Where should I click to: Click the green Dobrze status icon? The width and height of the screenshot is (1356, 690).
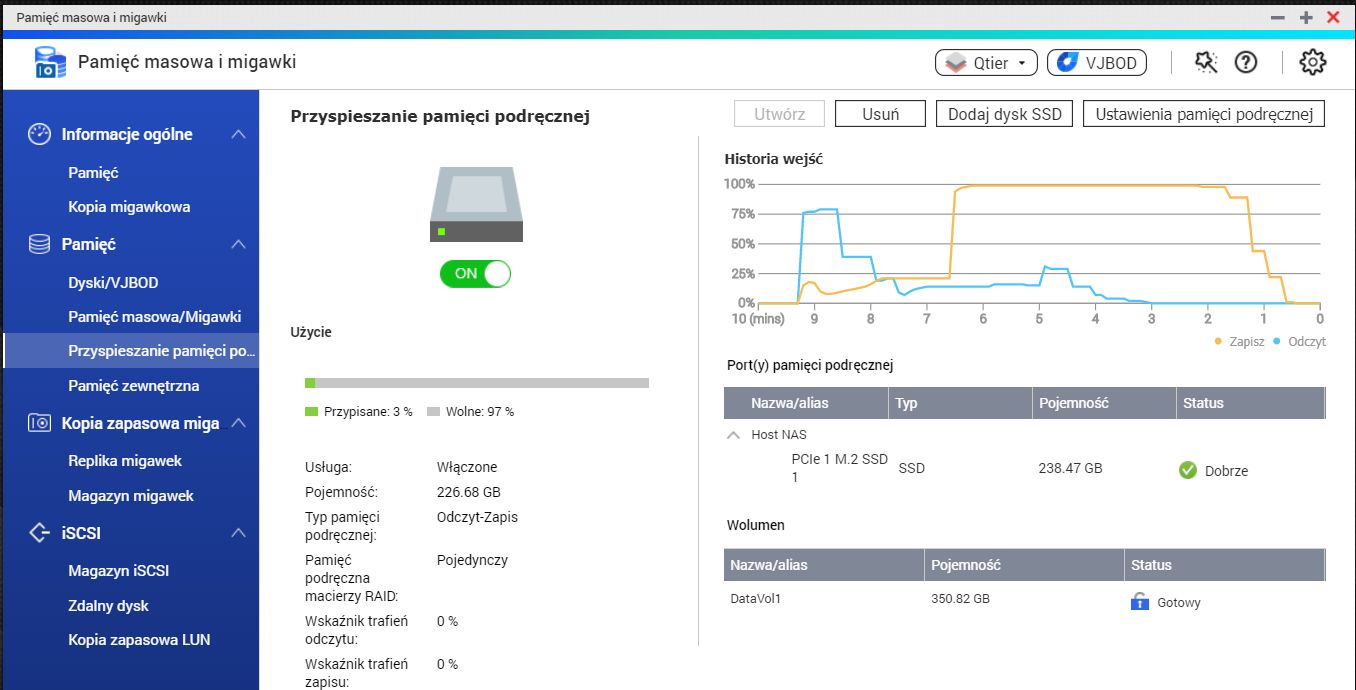click(x=1188, y=470)
